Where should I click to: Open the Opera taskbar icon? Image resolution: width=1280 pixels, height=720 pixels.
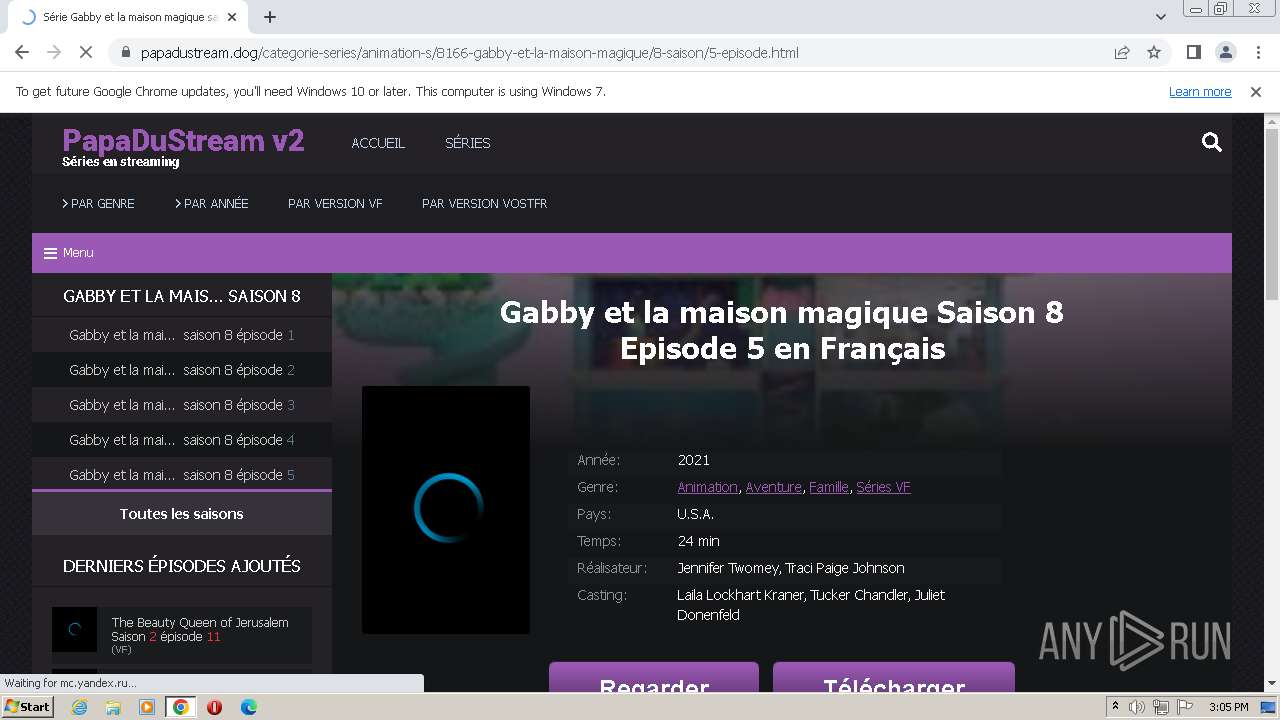point(214,707)
